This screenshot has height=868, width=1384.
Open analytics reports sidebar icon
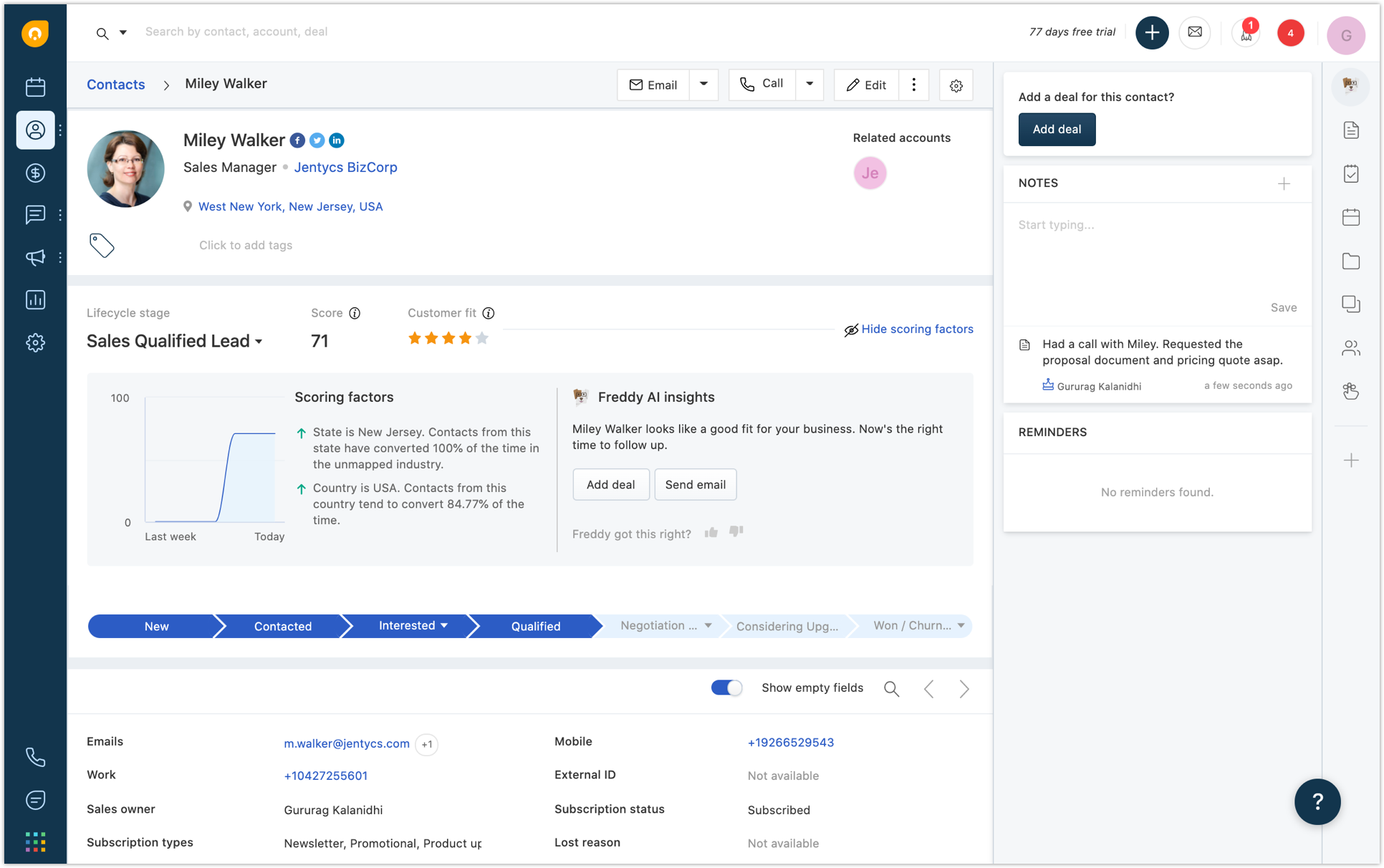coord(35,300)
